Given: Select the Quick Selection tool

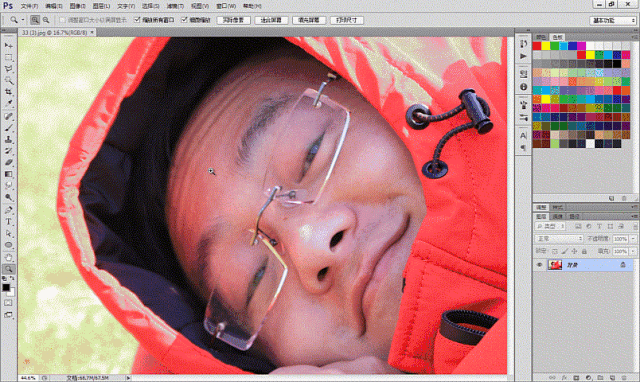Looking at the screenshot, I should [x=8, y=80].
